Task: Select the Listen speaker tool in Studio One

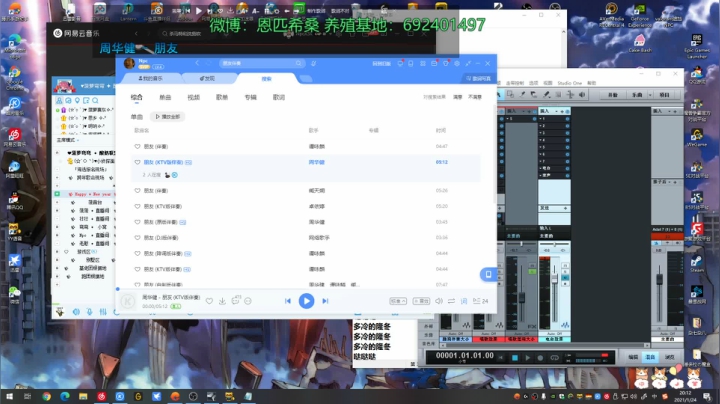Action: [582, 95]
